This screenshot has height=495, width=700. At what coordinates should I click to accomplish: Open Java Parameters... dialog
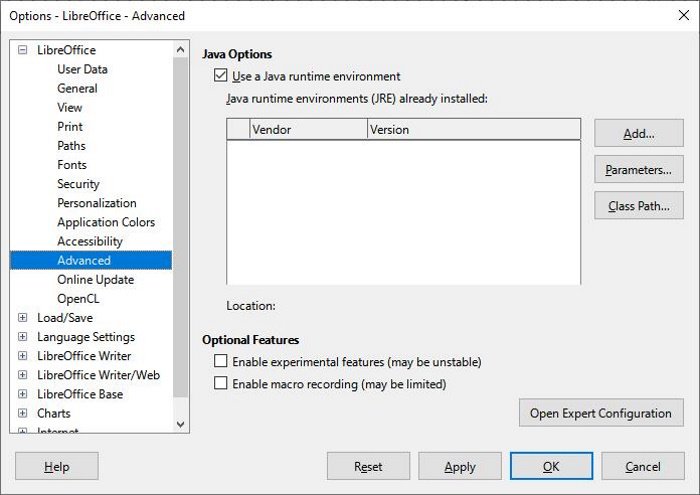639,169
